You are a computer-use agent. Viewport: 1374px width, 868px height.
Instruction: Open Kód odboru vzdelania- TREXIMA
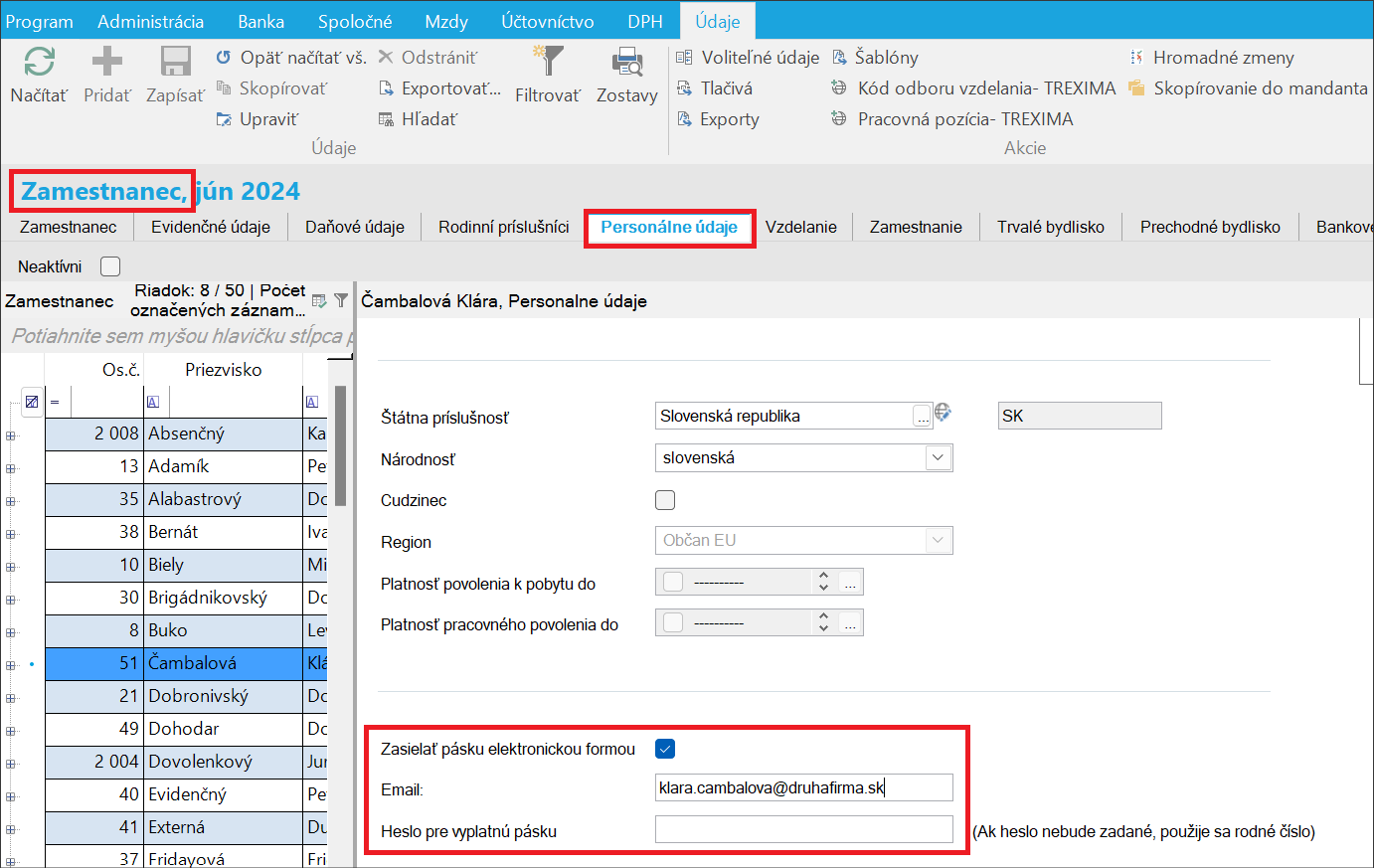(x=973, y=88)
